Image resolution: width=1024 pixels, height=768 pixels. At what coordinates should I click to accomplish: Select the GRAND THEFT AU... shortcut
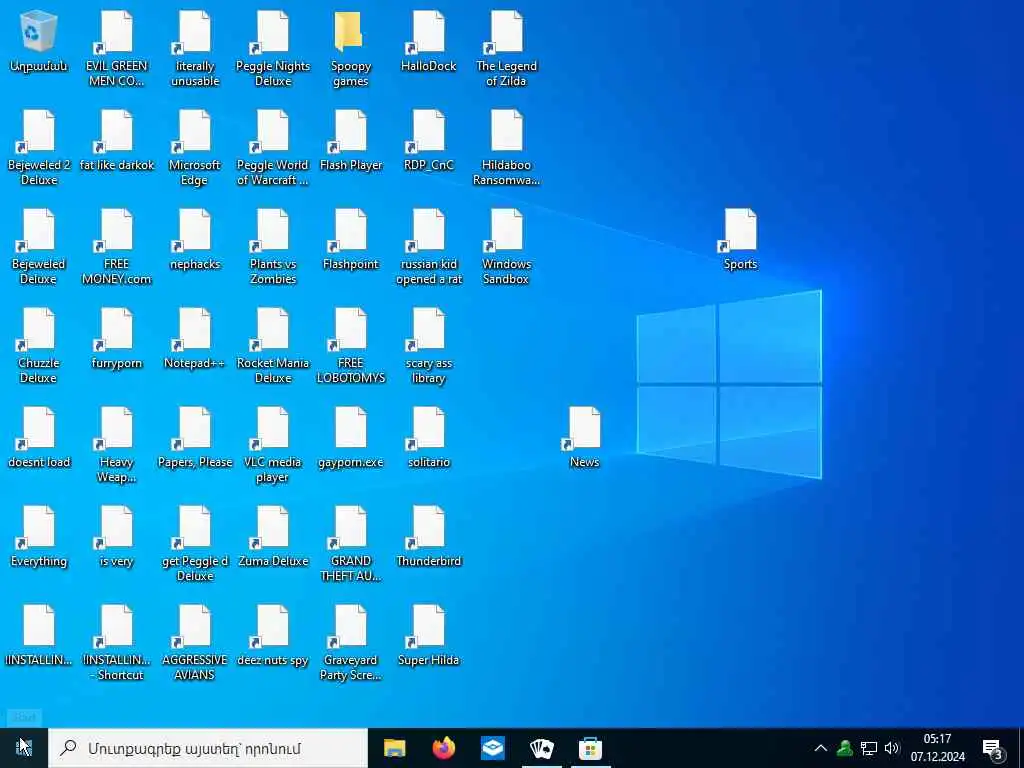coord(351,544)
